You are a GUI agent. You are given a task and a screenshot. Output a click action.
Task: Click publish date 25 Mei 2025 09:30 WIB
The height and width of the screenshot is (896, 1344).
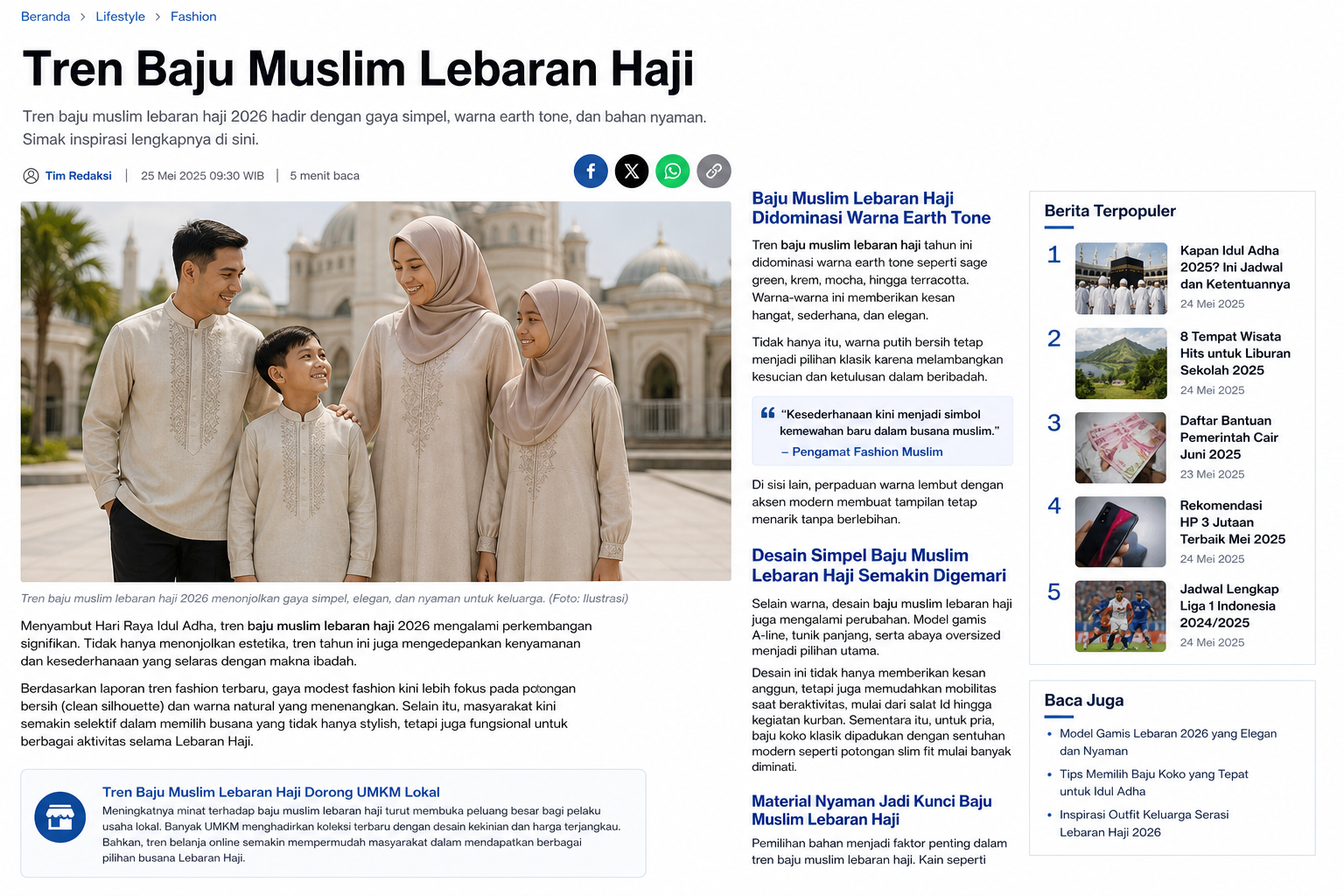[202, 176]
